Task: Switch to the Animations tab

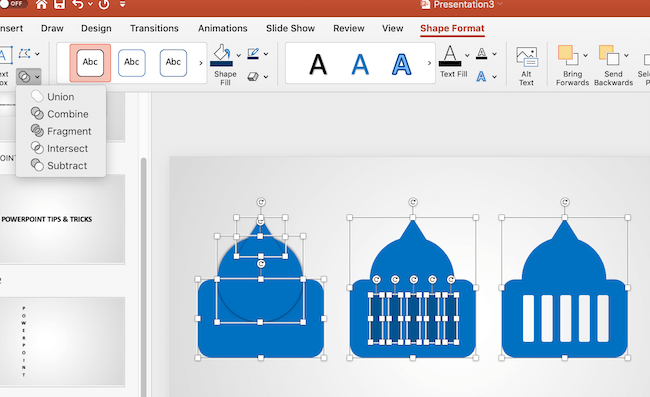Action: pyautogui.click(x=223, y=28)
